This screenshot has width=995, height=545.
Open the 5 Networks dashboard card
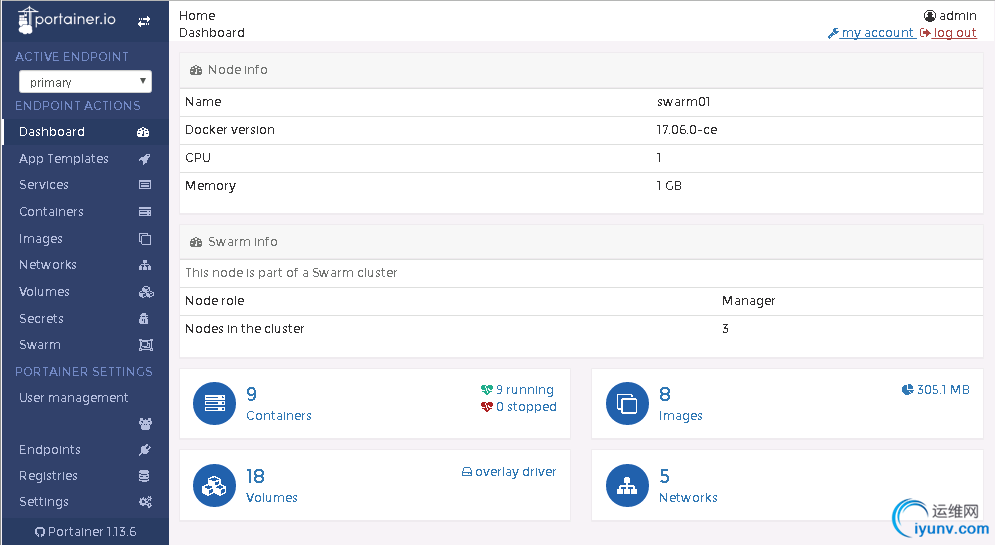[x=787, y=485]
